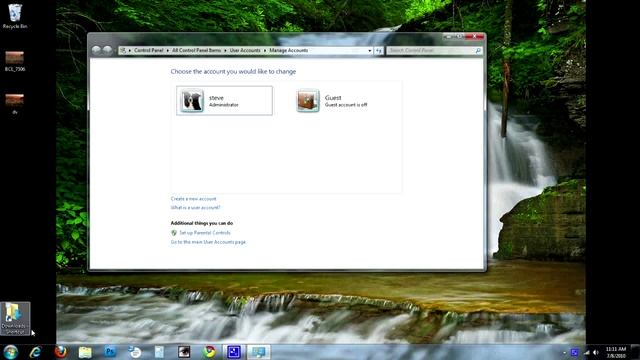Close the Manage Accounts window
This screenshot has width=640, height=360.
[475, 37]
